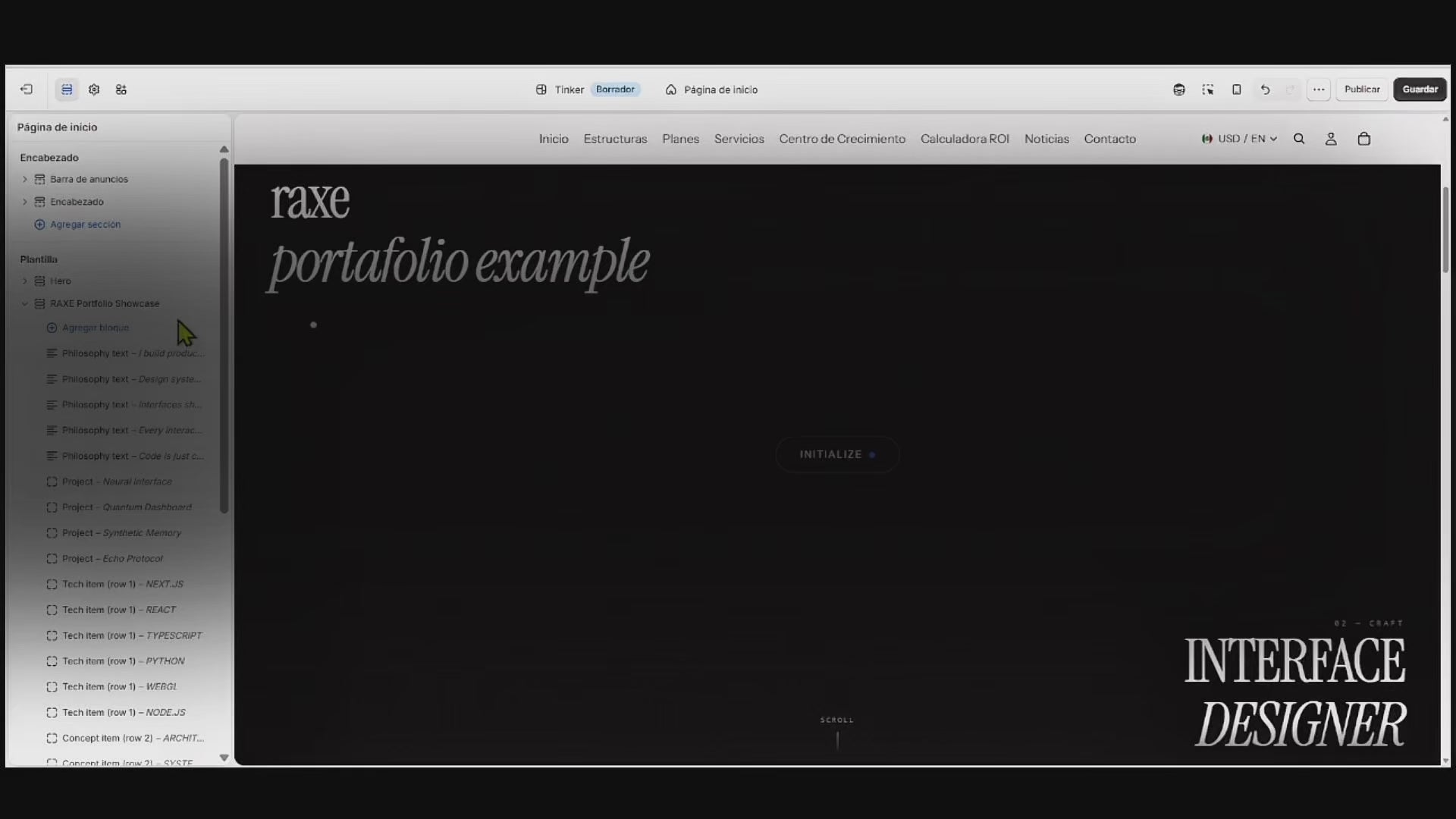1456x819 pixels.
Task: Go to Inicio in store navigation
Action: 554,139
